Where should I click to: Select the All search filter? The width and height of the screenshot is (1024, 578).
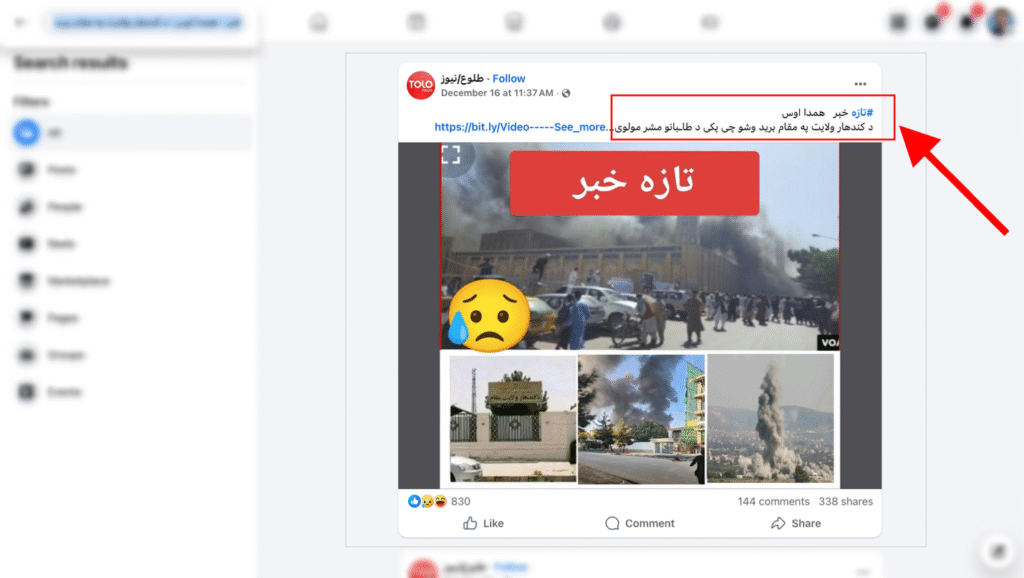[x=132, y=133]
